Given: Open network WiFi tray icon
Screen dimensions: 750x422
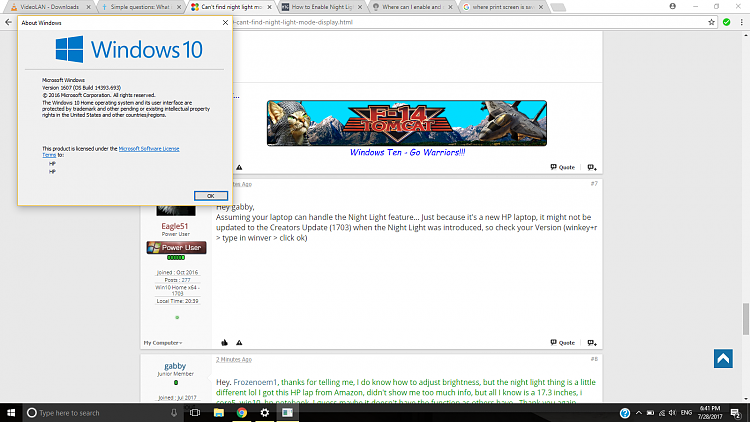Looking at the screenshot, I should [x=662, y=413].
